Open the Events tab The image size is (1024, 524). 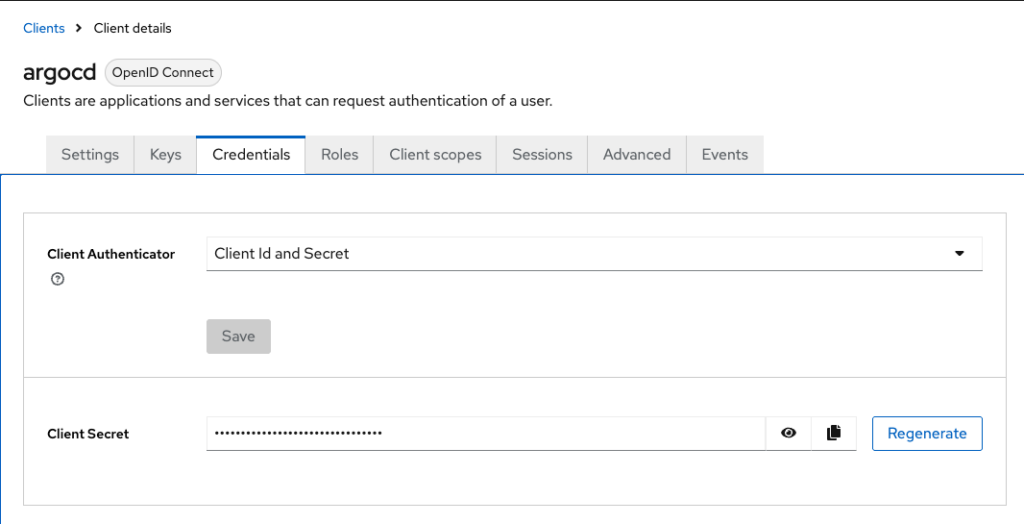[724, 155]
